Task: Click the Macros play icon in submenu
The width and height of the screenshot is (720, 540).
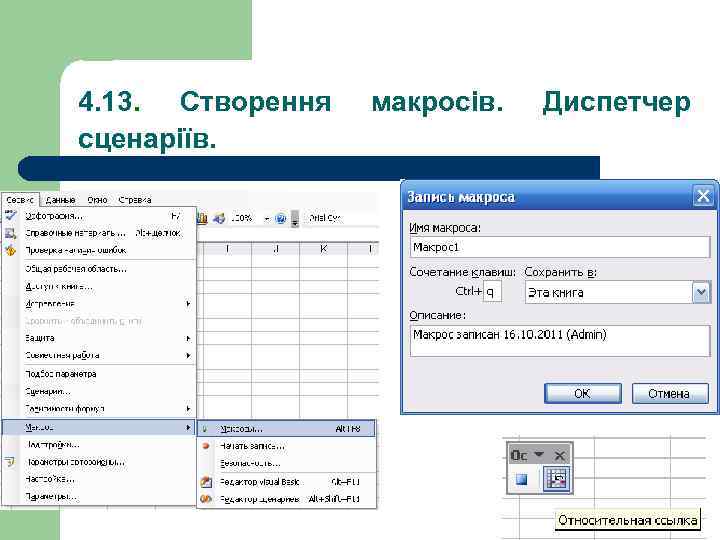Action: [205, 429]
